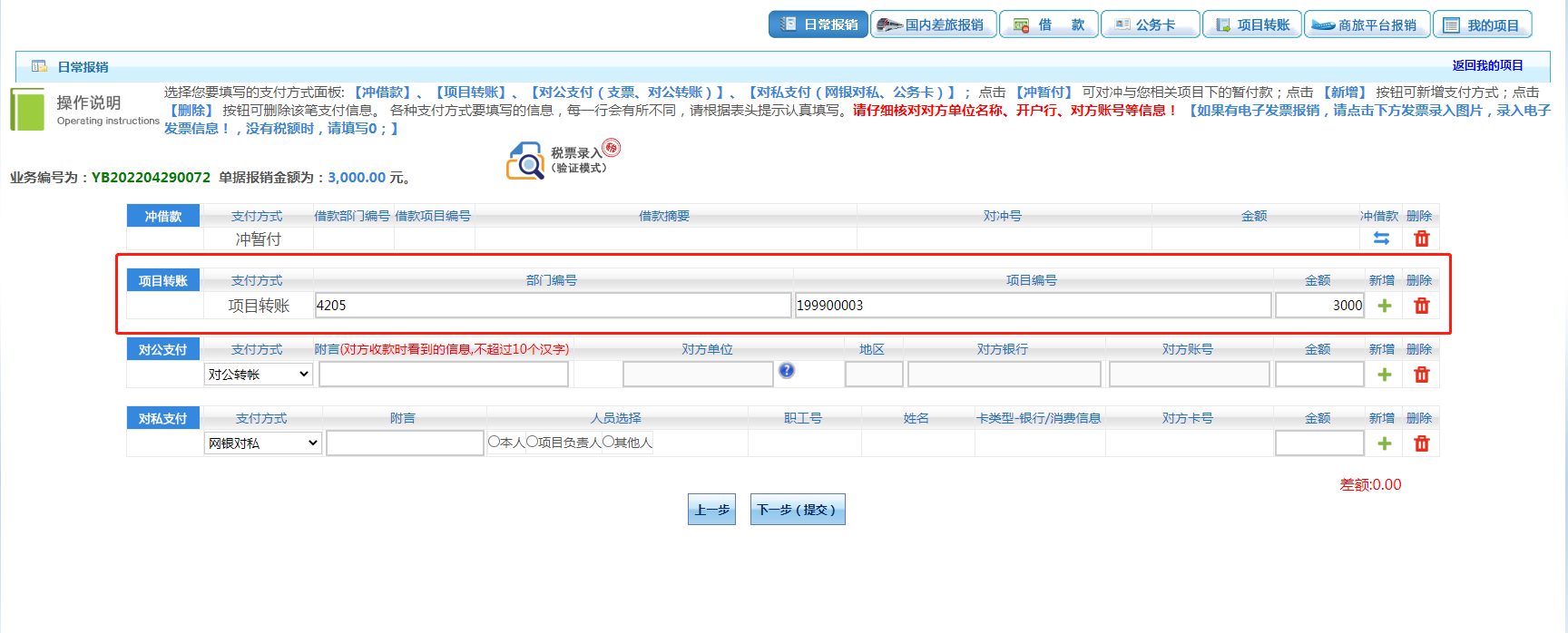Click the 税票录入 invoice scan icon
1568x633 pixels.
click(526, 161)
